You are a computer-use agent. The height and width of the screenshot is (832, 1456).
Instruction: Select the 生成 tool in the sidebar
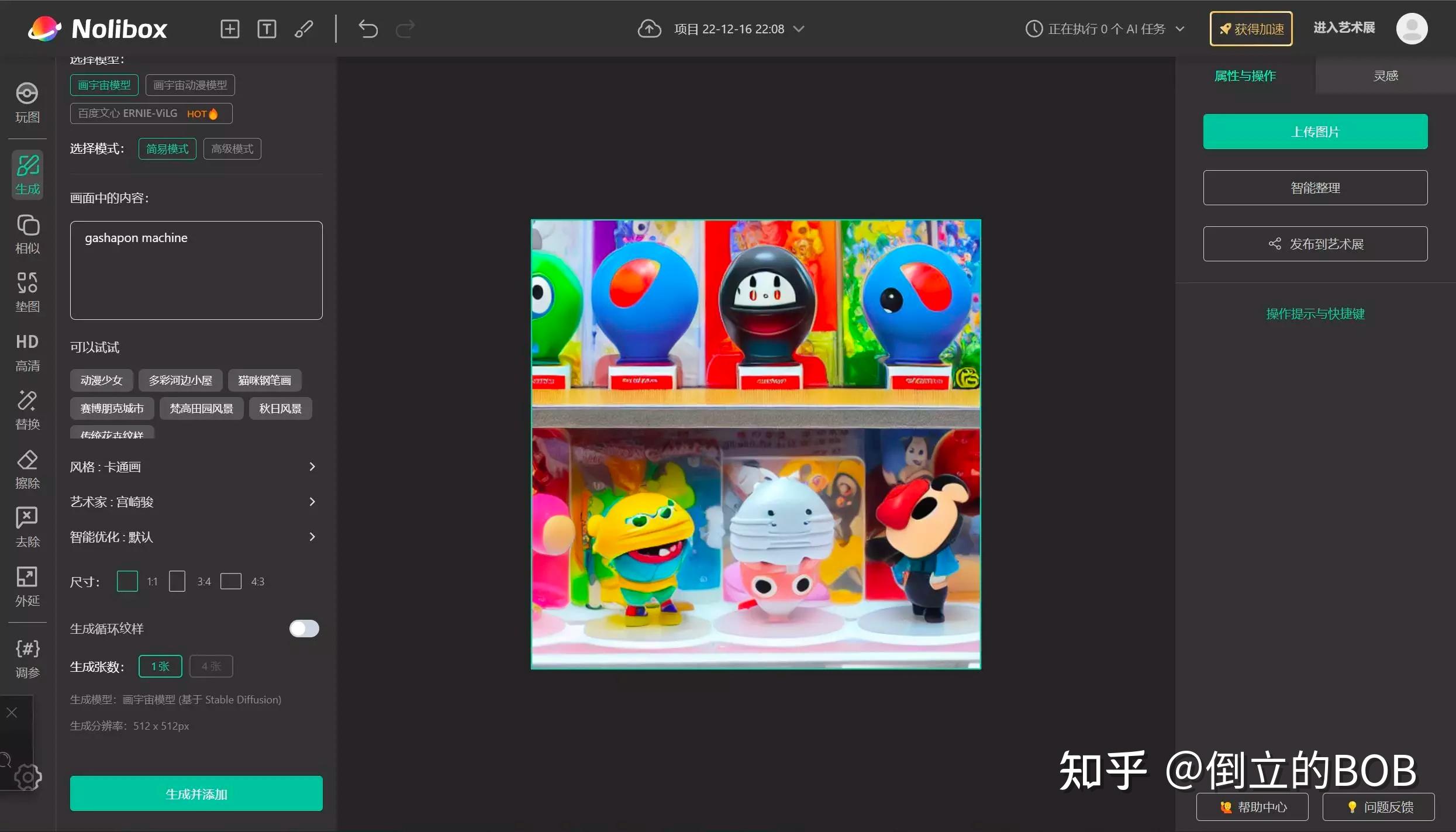pyautogui.click(x=27, y=174)
